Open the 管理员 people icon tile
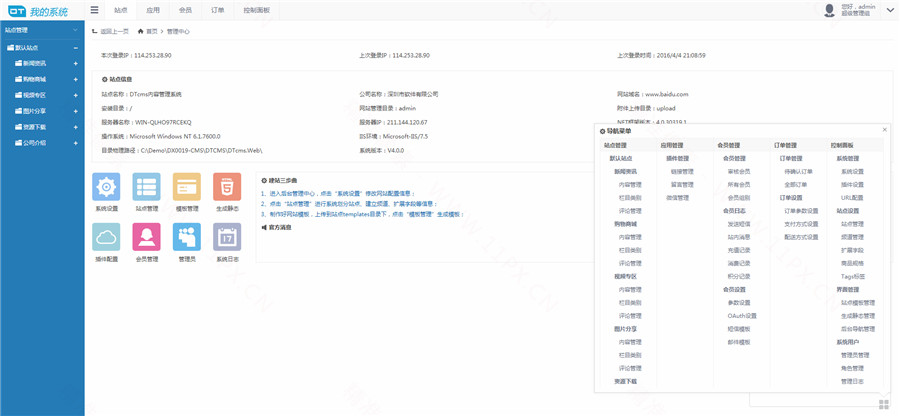The height and width of the screenshot is (416, 900). (186, 236)
